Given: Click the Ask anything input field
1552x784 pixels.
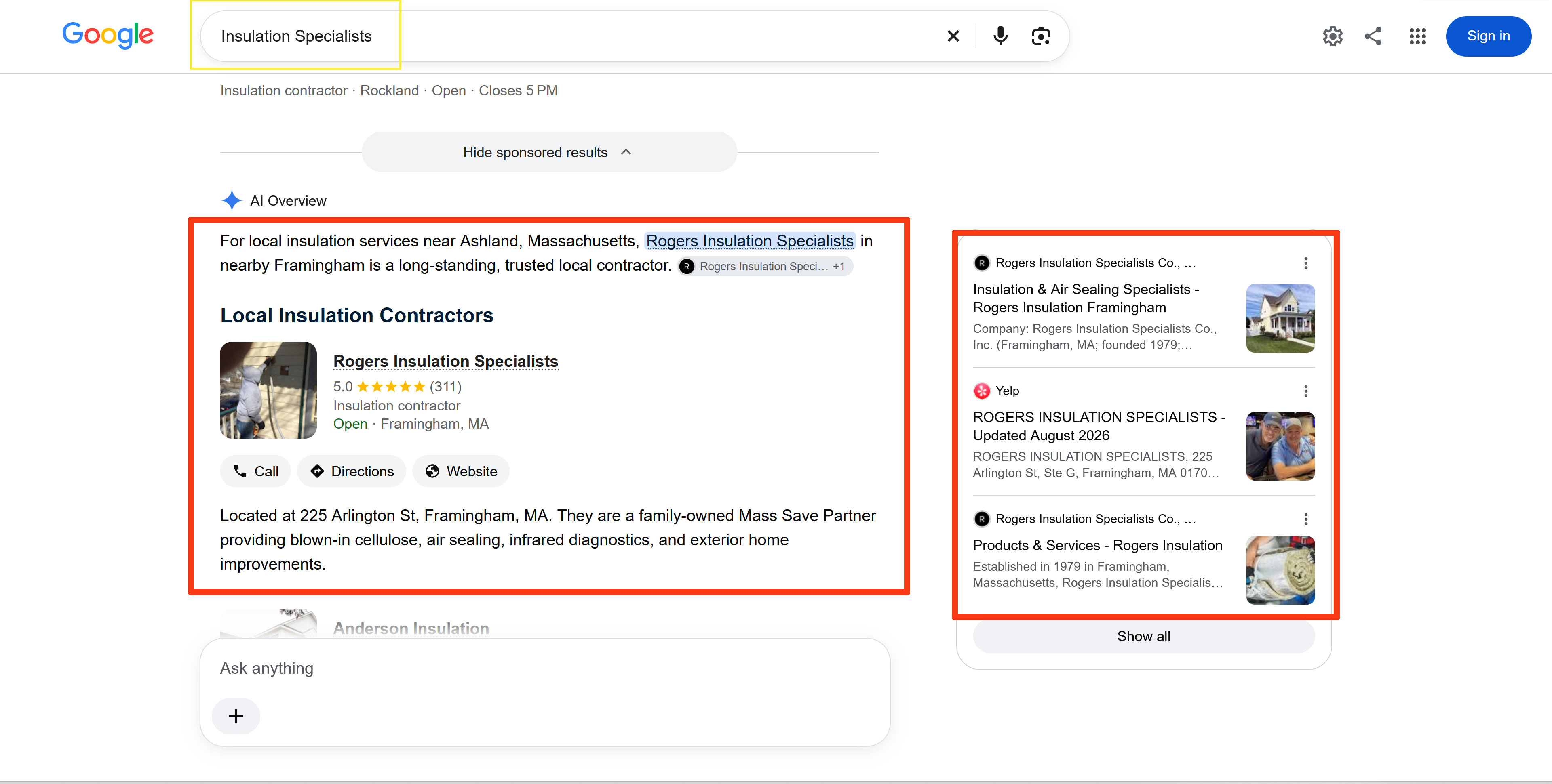Looking at the screenshot, I should click(545, 668).
